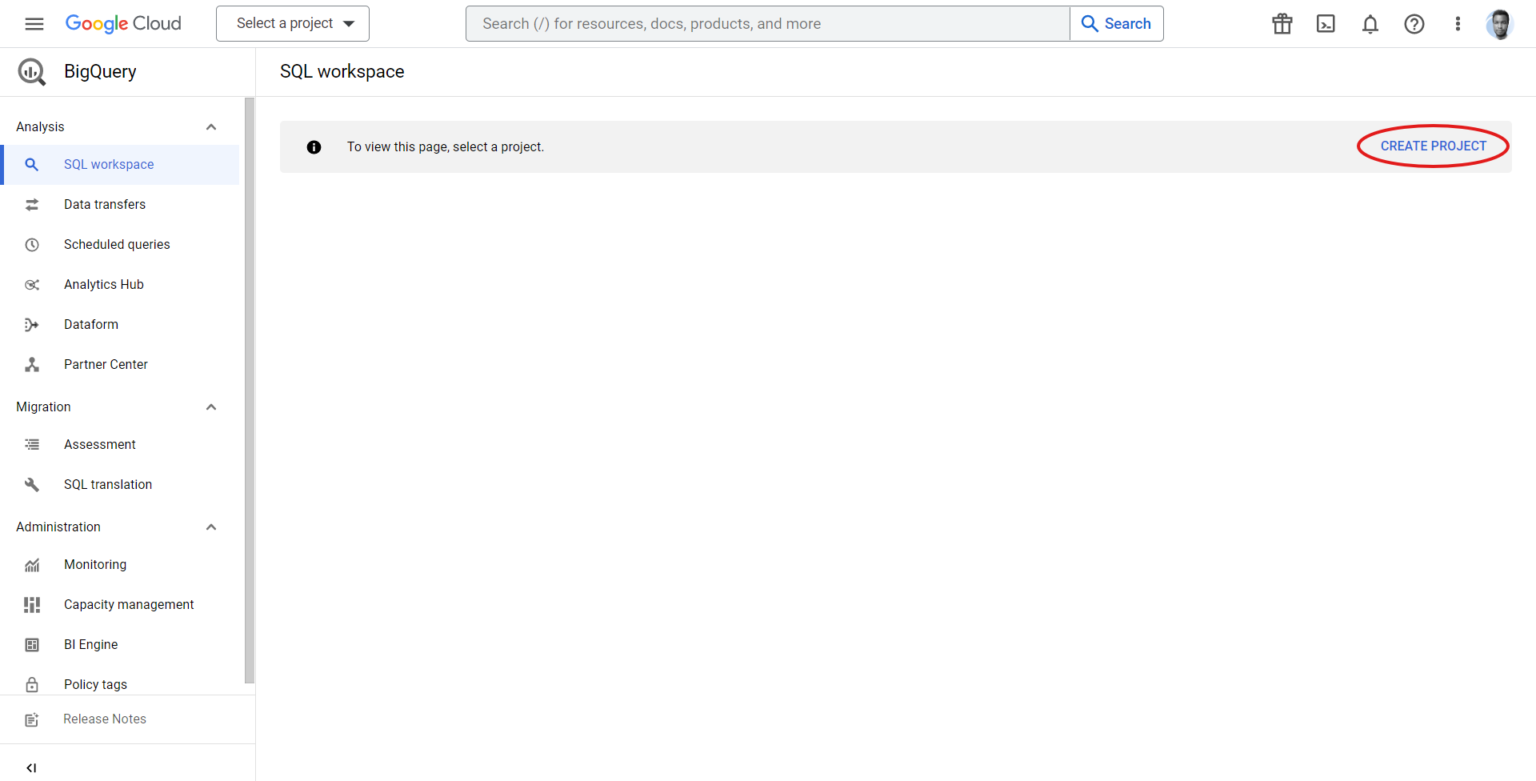Open Scheduled queries using the clock icon
This screenshot has height=781, width=1536.
(32, 244)
